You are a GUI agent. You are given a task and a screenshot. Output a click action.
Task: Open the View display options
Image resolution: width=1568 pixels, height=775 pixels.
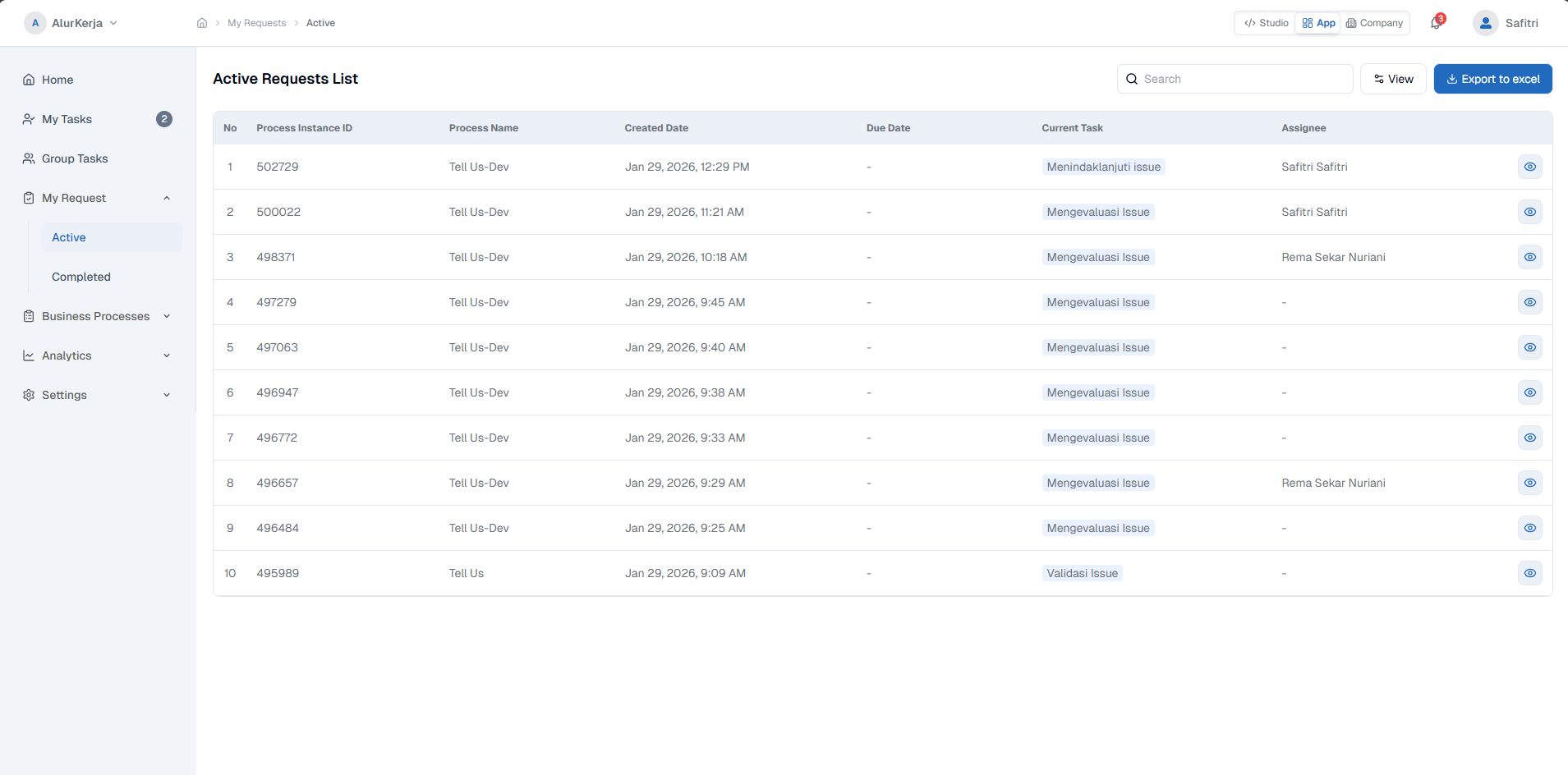click(1393, 78)
